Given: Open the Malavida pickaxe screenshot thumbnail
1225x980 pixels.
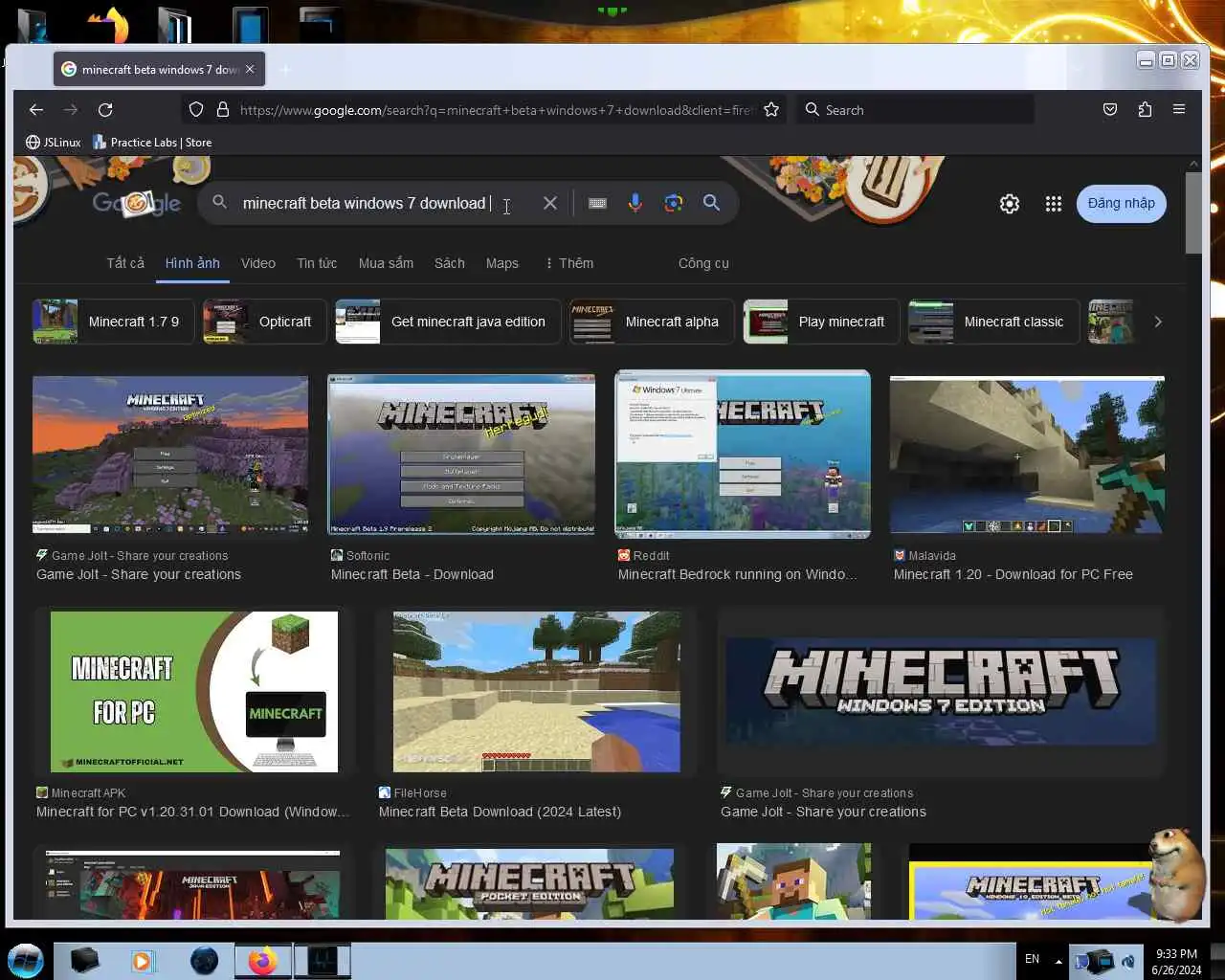Looking at the screenshot, I should click(1027, 455).
